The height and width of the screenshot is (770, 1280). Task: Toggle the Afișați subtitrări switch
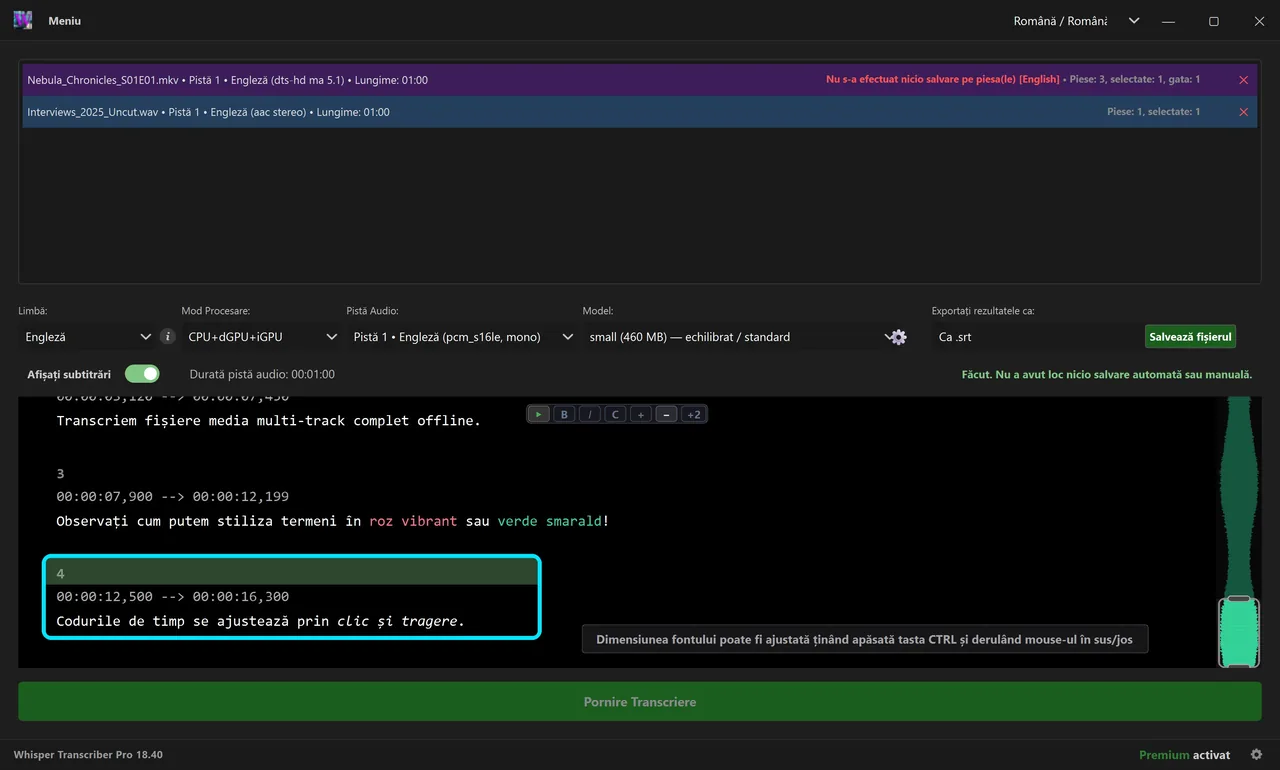(x=142, y=374)
